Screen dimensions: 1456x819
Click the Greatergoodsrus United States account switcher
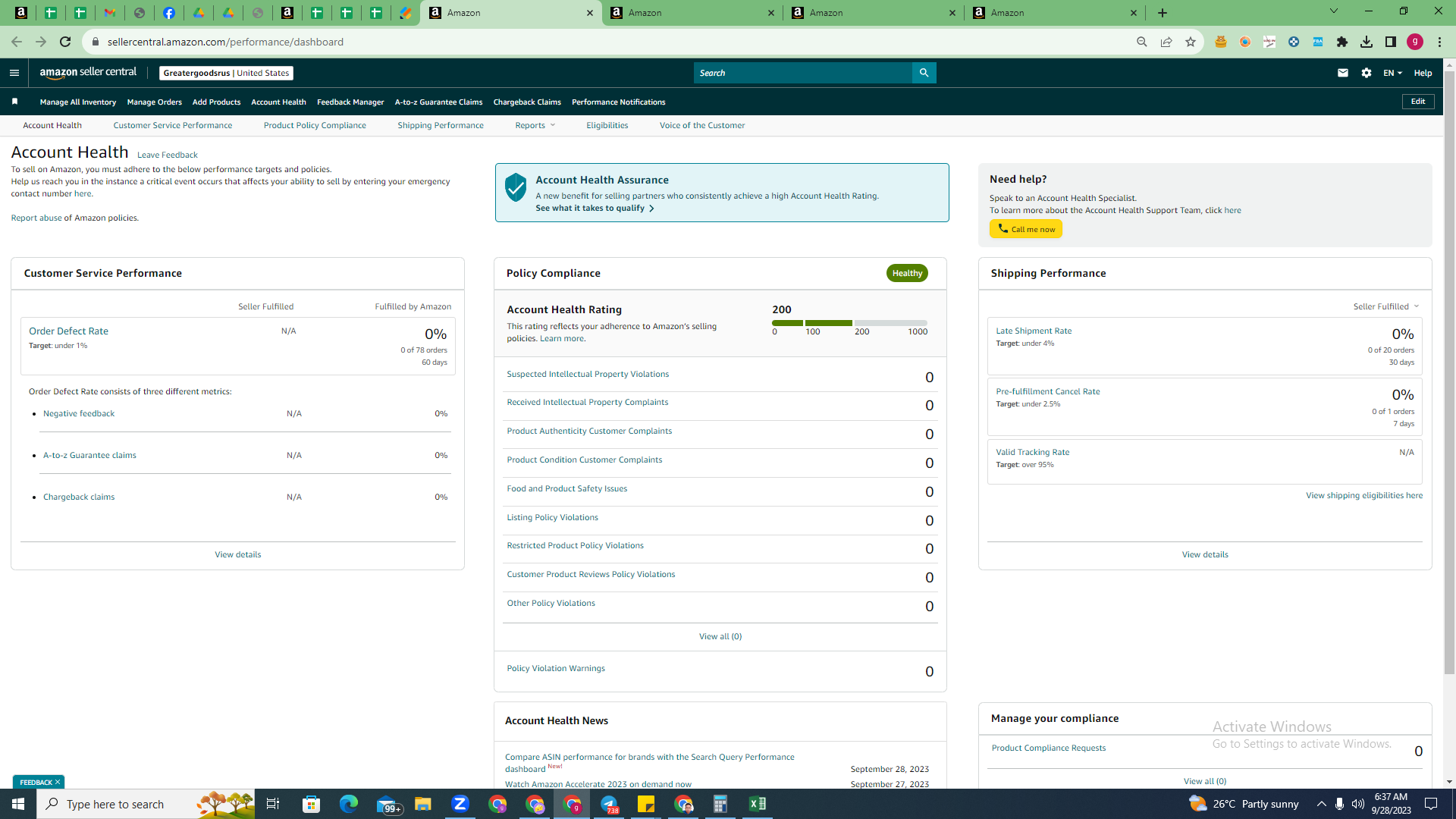point(226,73)
